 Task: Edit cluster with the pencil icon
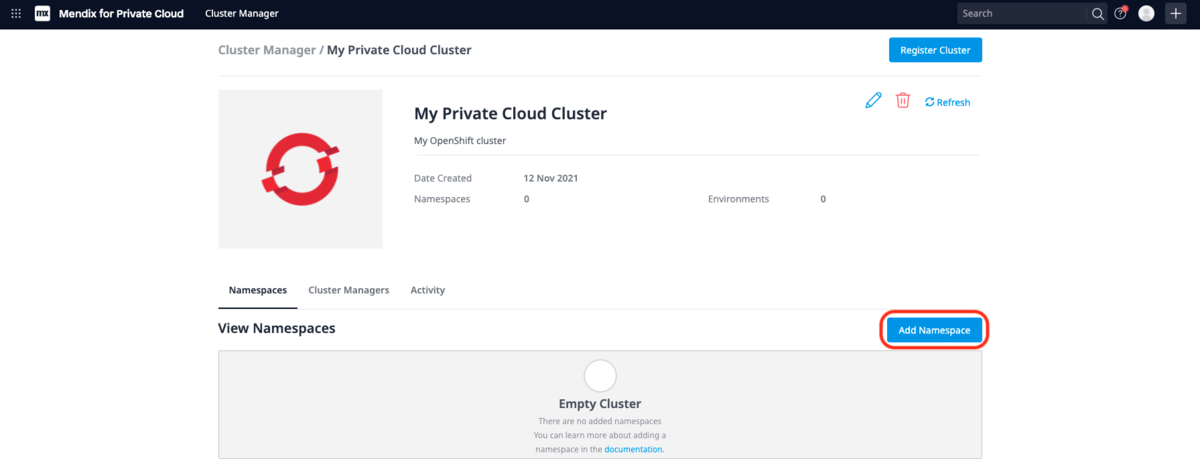tap(873, 101)
